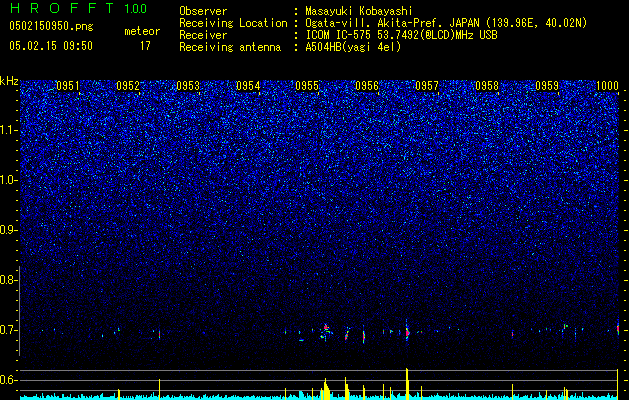Click the 0955 time marker
The width and height of the screenshot is (629, 400).
pos(307,86)
